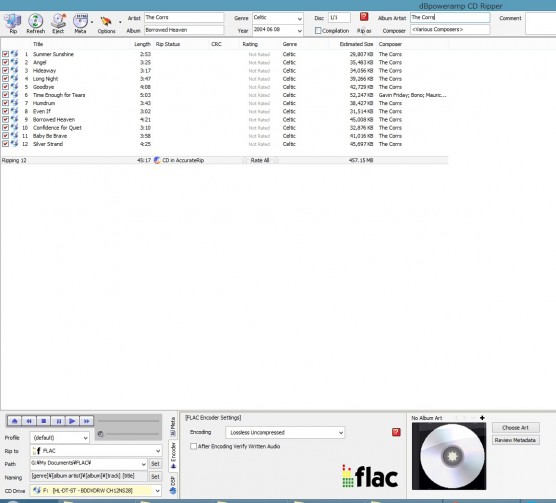
Task: Switch to the Encoder vertical tab
Action: tap(173, 456)
